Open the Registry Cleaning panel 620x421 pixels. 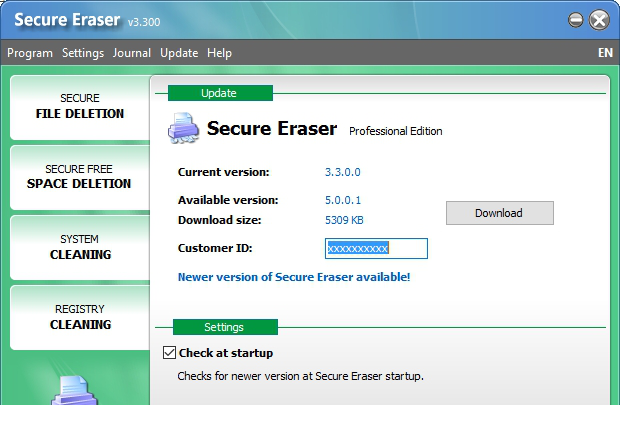click(80, 317)
